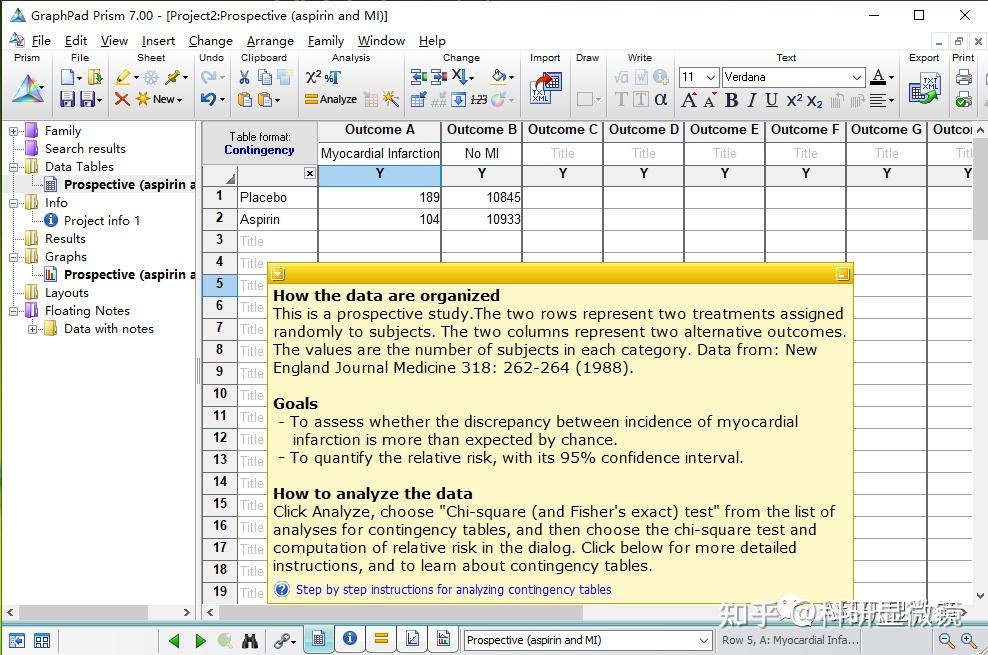Screen dimensions: 988x655
Task: Expand Data with notes folder
Action: 33,329
